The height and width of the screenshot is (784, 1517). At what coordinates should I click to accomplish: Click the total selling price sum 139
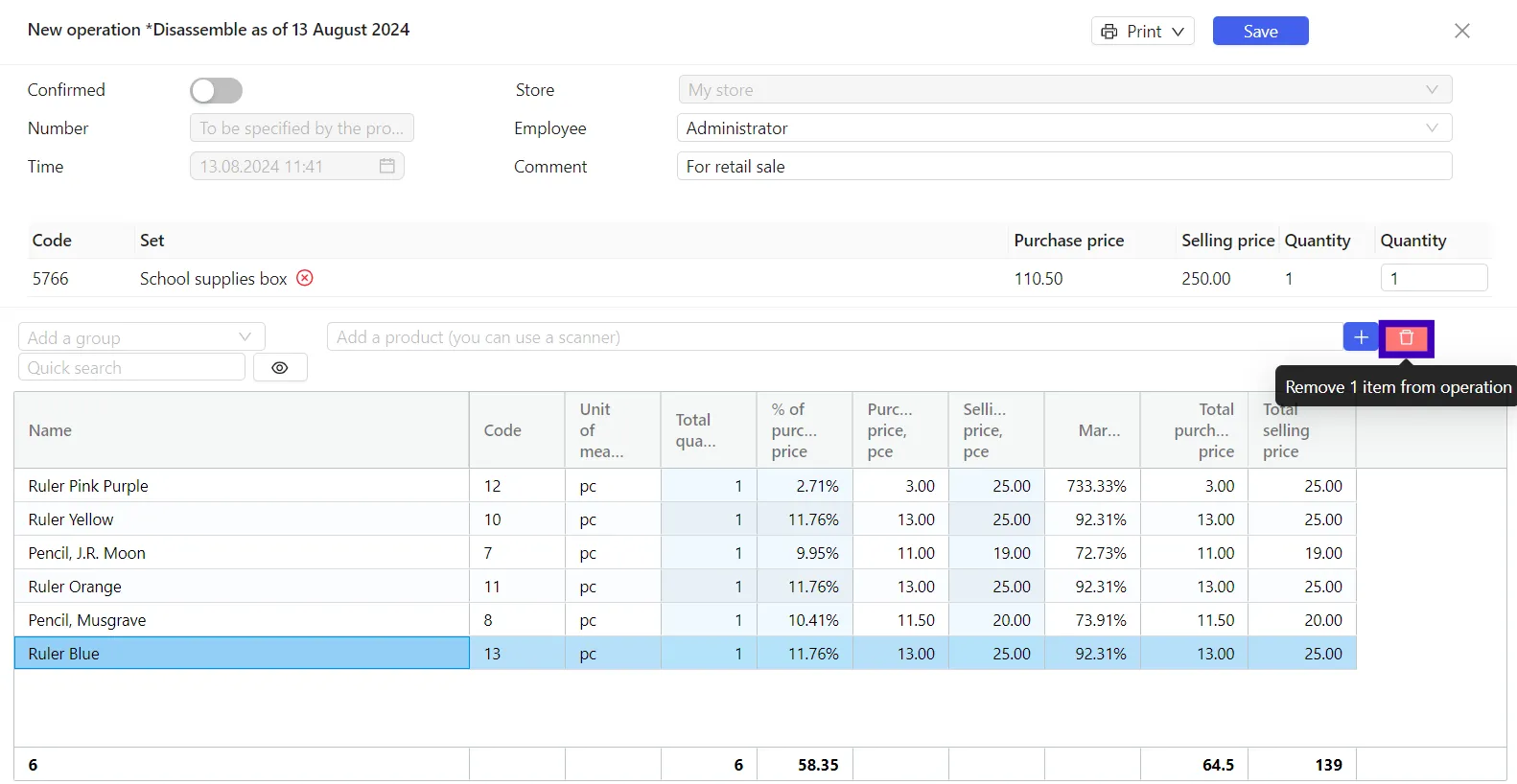coord(1328,765)
